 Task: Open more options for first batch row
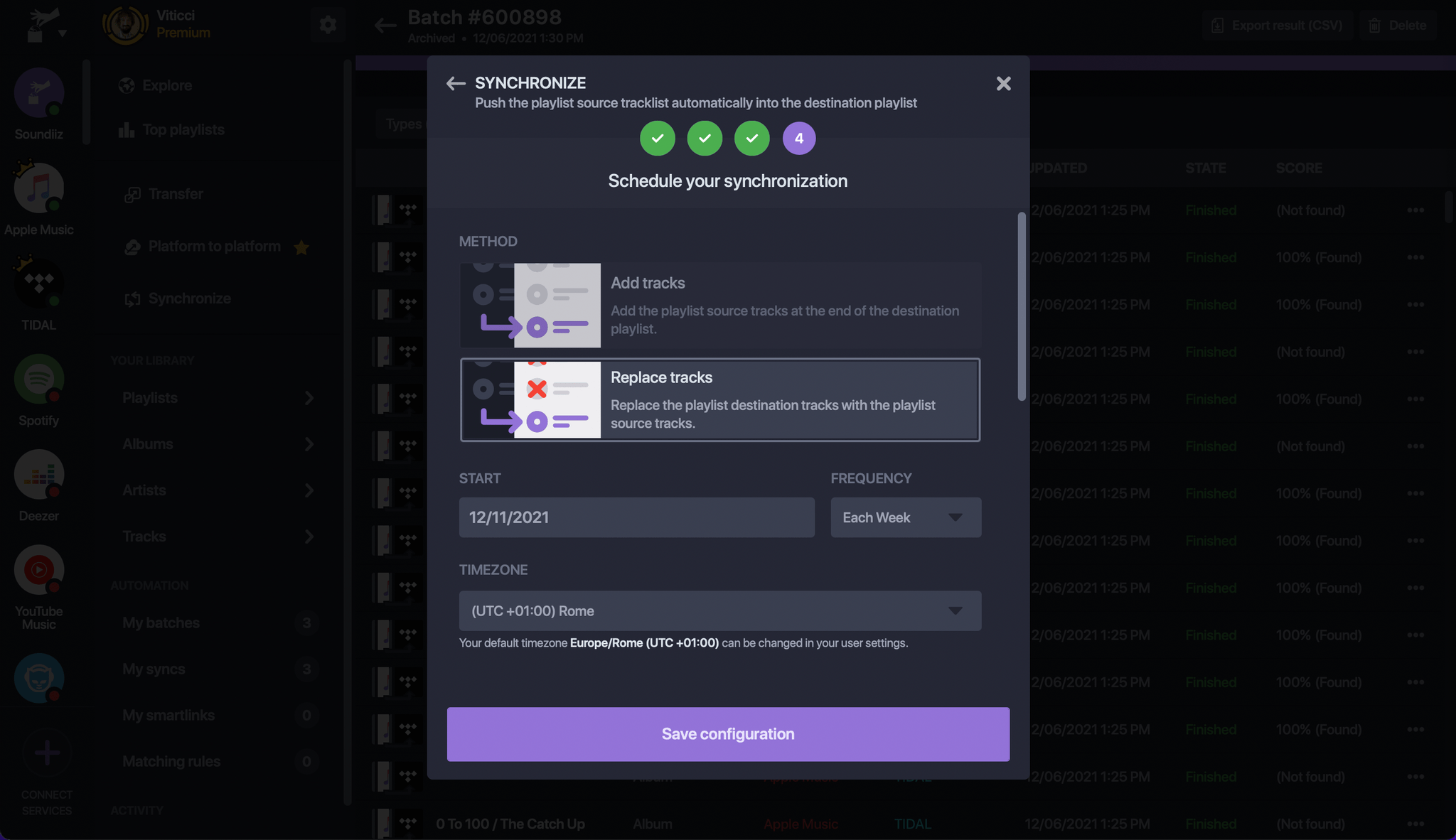(x=1415, y=210)
